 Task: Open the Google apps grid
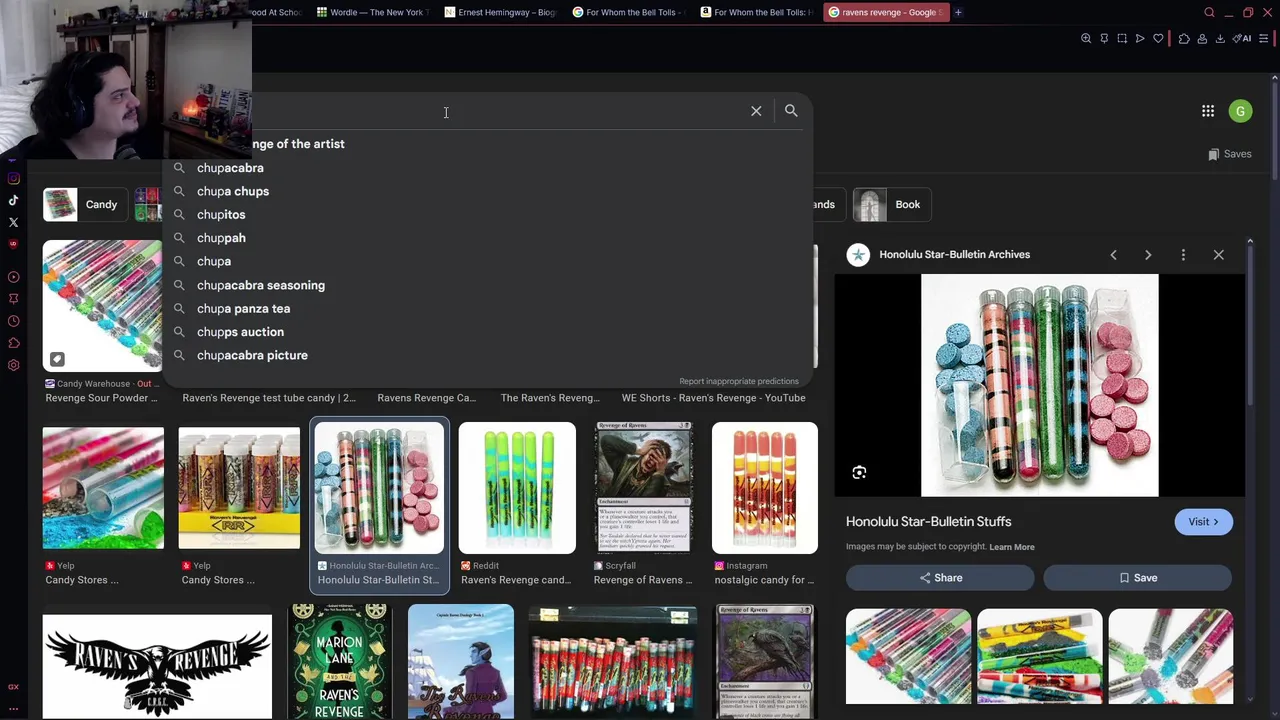pyautogui.click(x=1208, y=111)
